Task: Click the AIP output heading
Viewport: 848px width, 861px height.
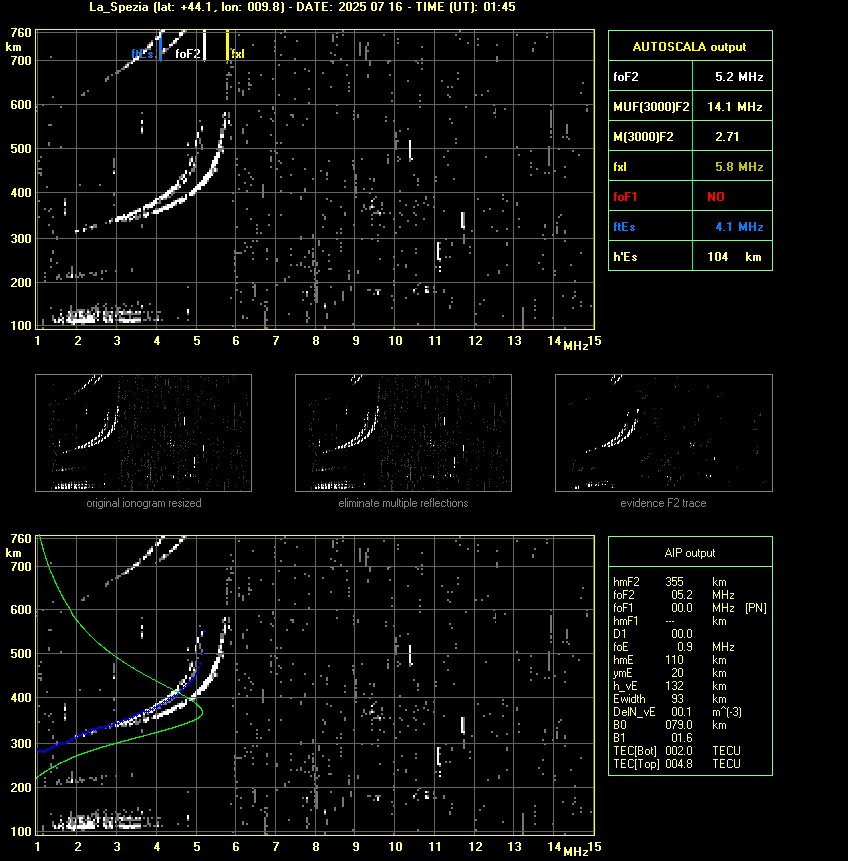Action: pyautogui.click(x=690, y=553)
